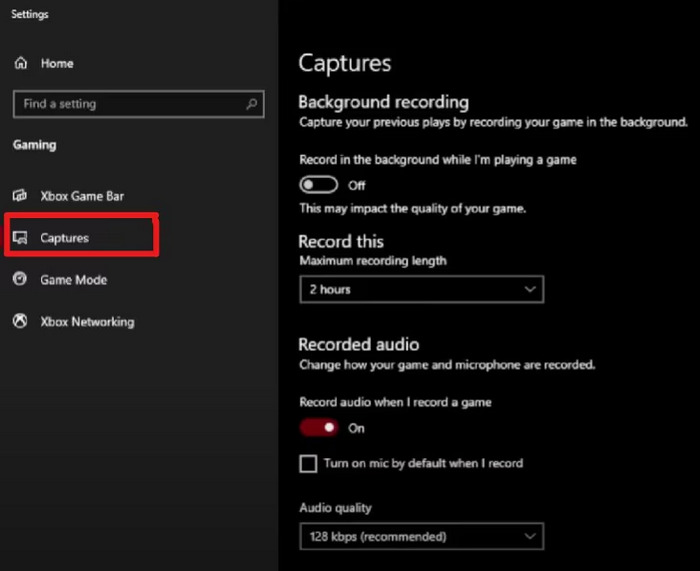Click the Xbox Networking logo icon

pyautogui.click(x=20, y=322)
